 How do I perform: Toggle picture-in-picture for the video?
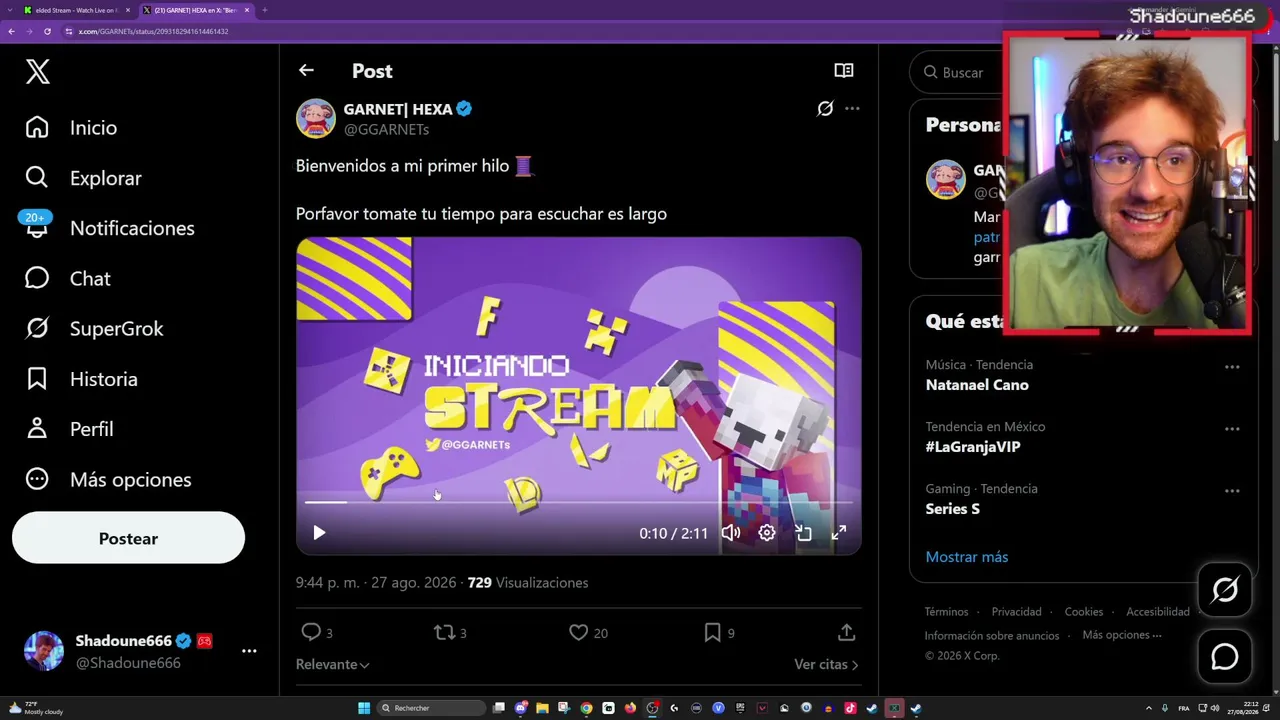pos(803,533)
